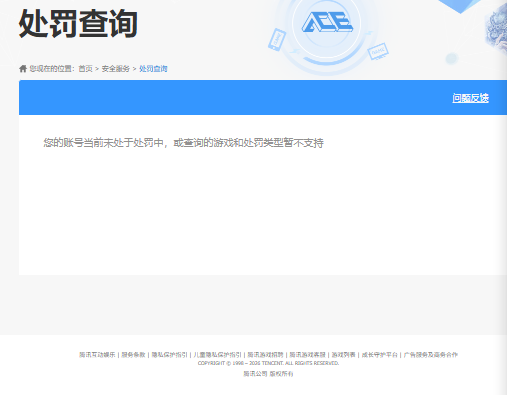Click 腾讯公司 版权所有 footer text
This screenshot has height=395, width=507.
tap(268, 374)
